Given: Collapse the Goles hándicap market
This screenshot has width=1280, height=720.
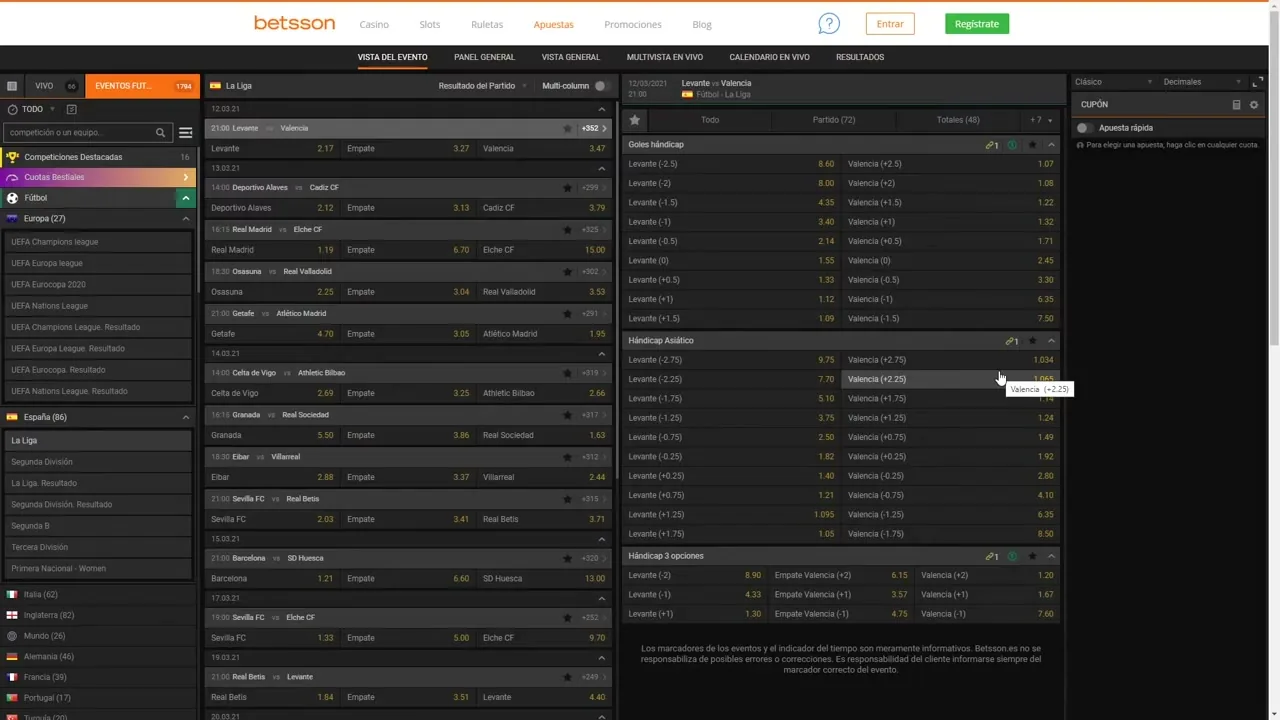Looking at the screenshot, I should click(1051, 145).
